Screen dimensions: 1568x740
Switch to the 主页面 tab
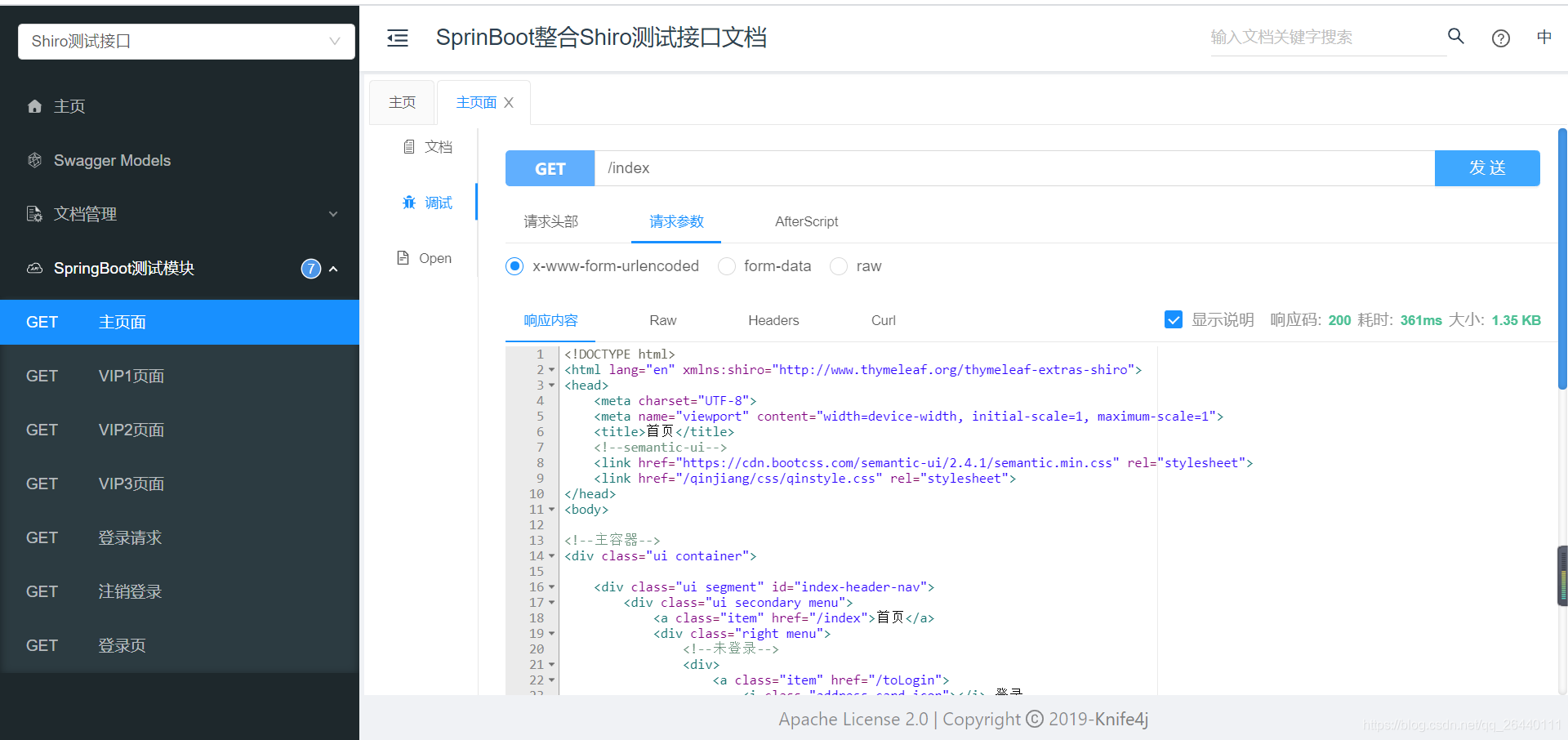[476, 103]
